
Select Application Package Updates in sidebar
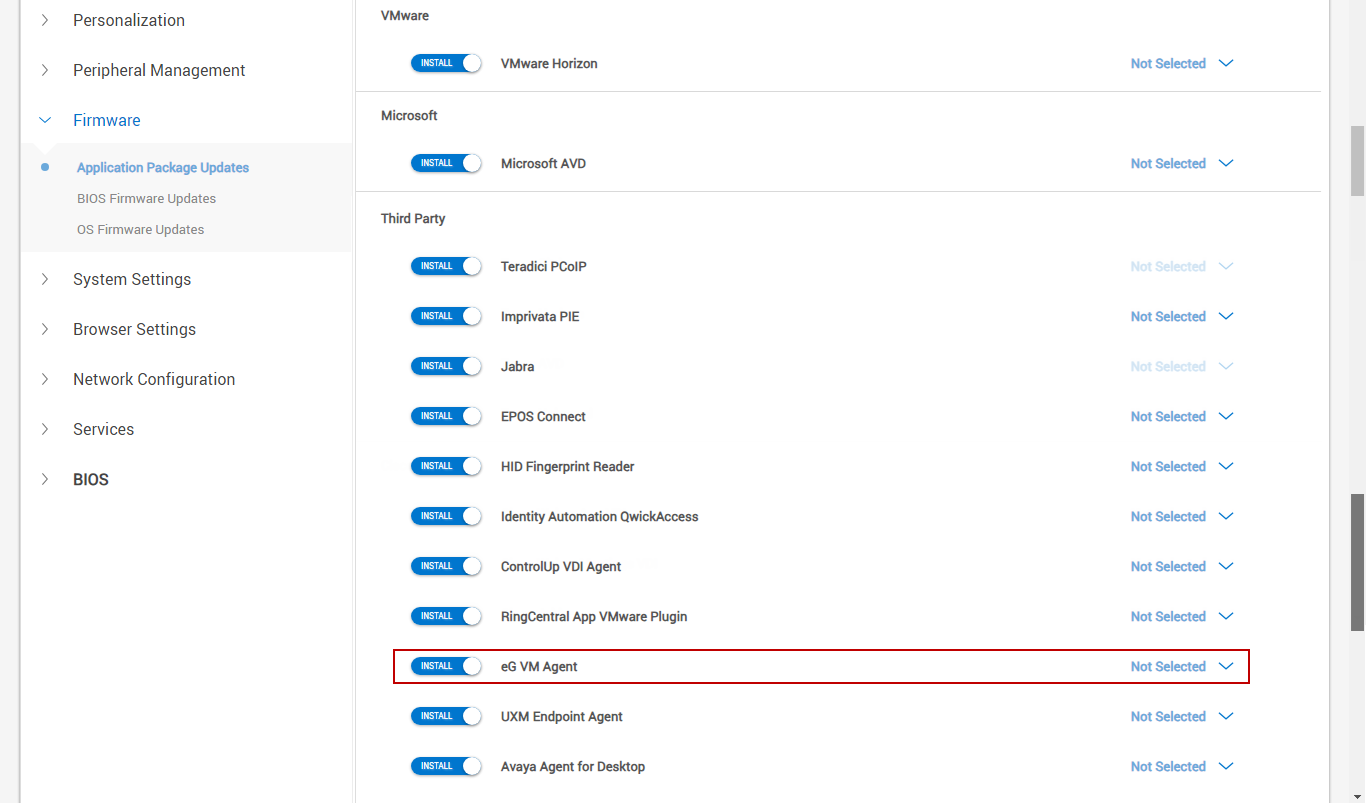pyautogui.click(x=163, y=167)
